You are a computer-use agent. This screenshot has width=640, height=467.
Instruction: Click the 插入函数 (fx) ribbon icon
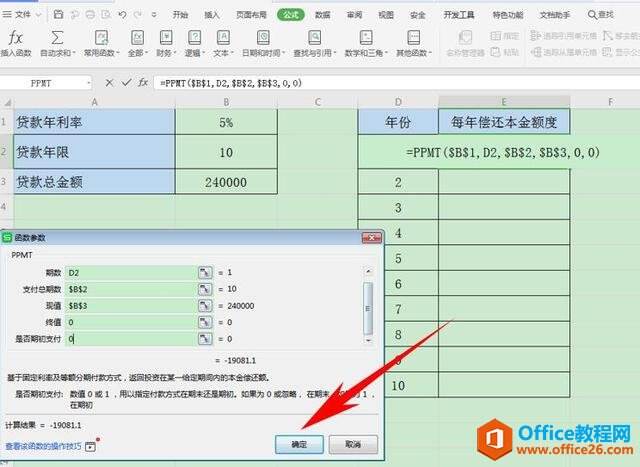[x=15, y=38]
